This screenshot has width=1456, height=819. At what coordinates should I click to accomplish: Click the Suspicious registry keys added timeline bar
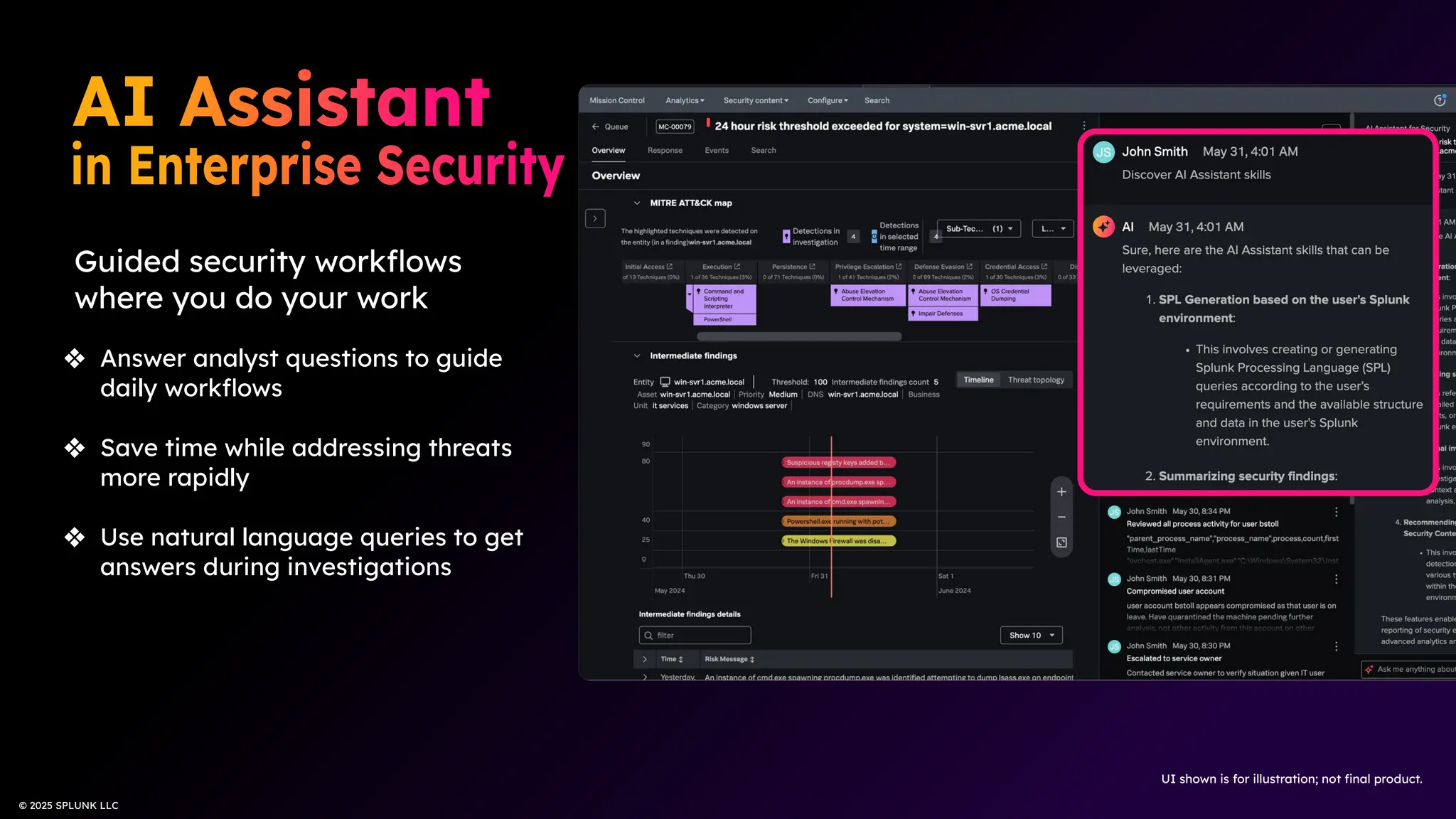click(x=839, y=463)
